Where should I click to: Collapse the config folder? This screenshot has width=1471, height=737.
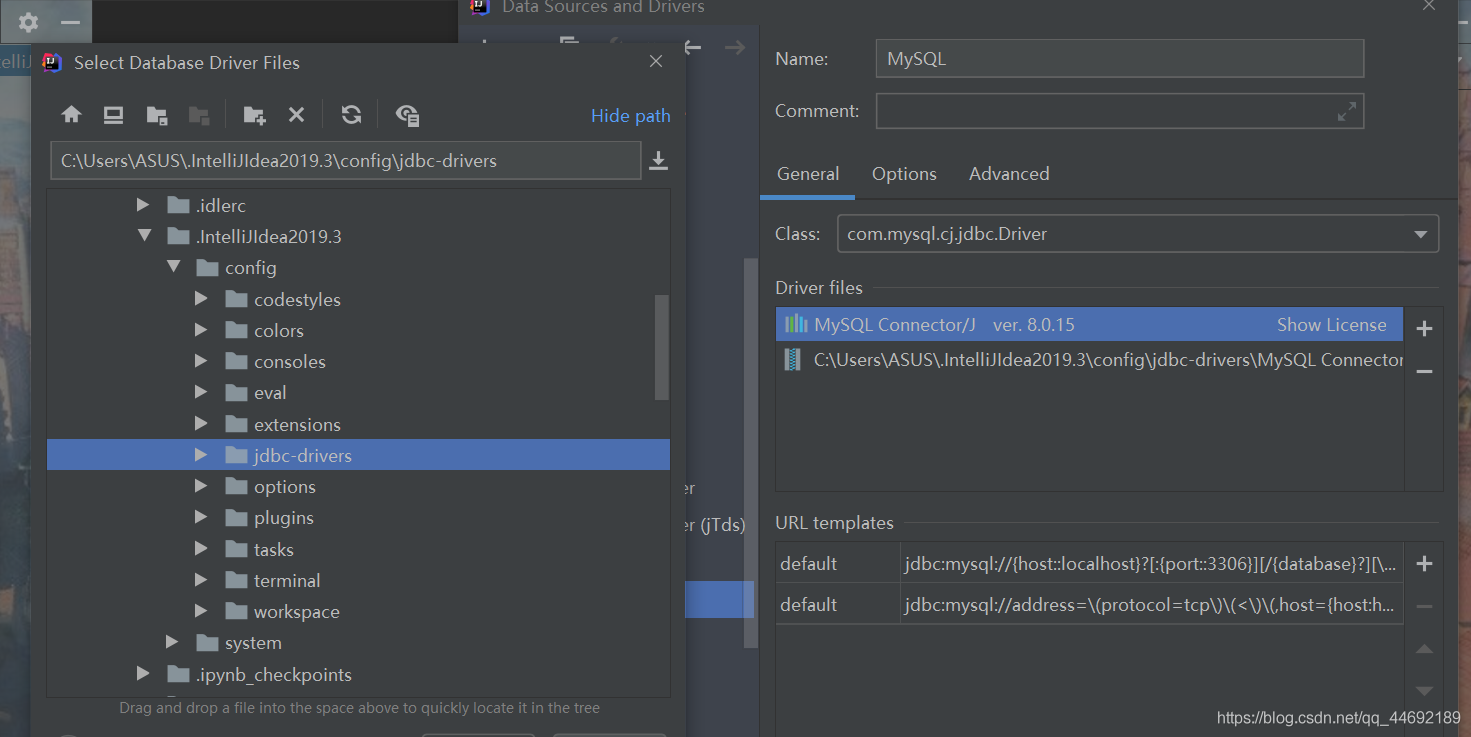(x=173, y=267)
